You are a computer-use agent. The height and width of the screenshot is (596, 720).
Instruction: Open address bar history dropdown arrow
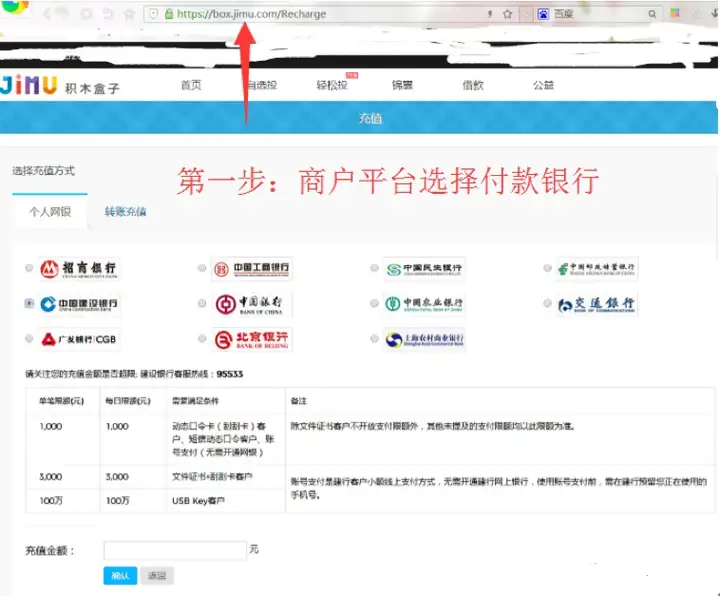(526, 14)
